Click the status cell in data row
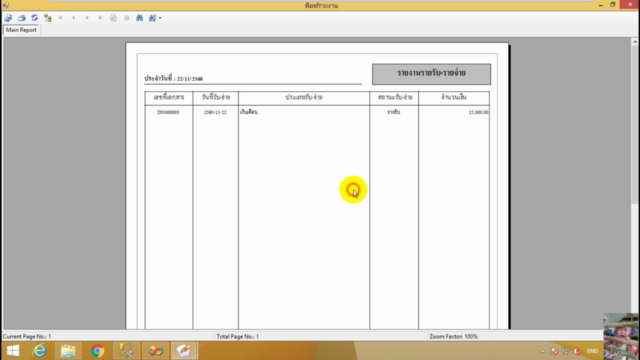The image size is (640, 360). coord(393,112)
